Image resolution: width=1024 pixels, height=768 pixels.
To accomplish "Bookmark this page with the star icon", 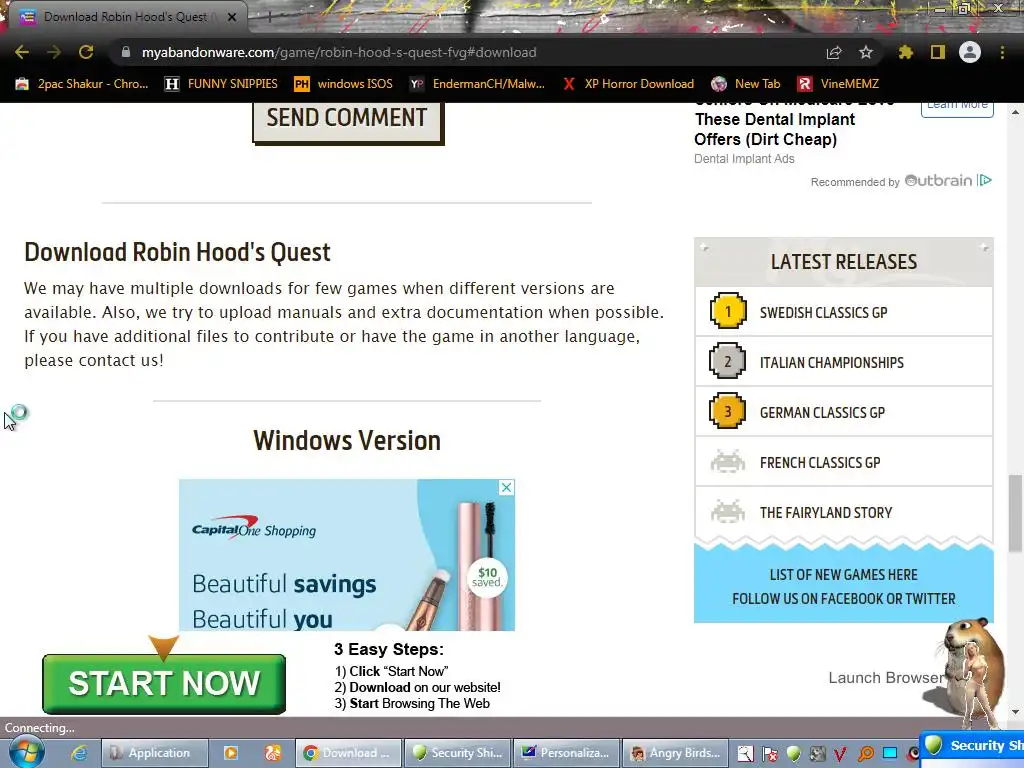I will coord(865,52).
